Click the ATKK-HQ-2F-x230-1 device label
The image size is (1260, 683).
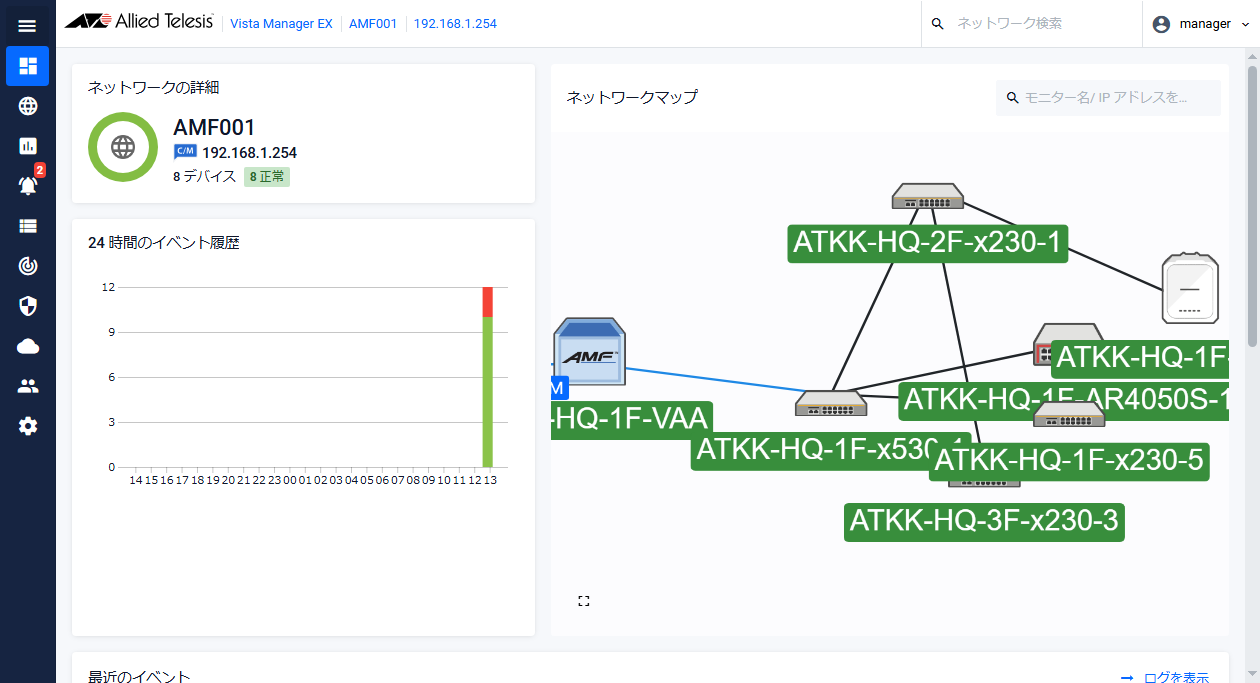coord(928,243)
